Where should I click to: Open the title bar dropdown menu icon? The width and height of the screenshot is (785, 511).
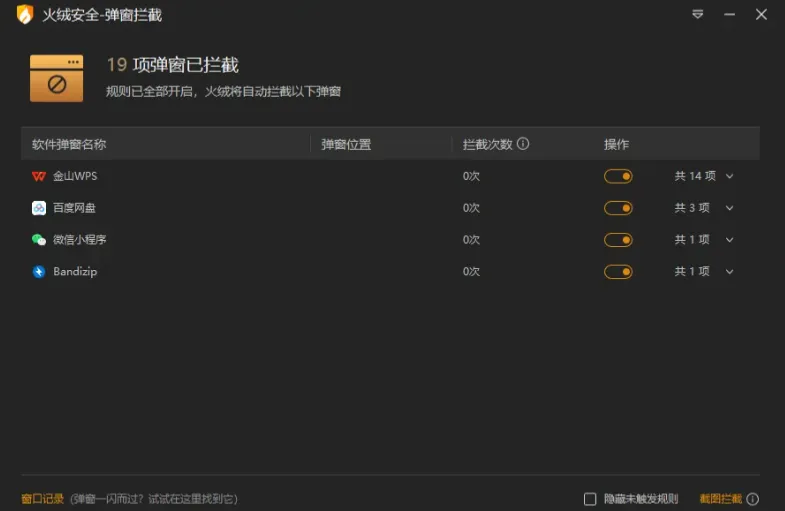(x=697, y=15)
